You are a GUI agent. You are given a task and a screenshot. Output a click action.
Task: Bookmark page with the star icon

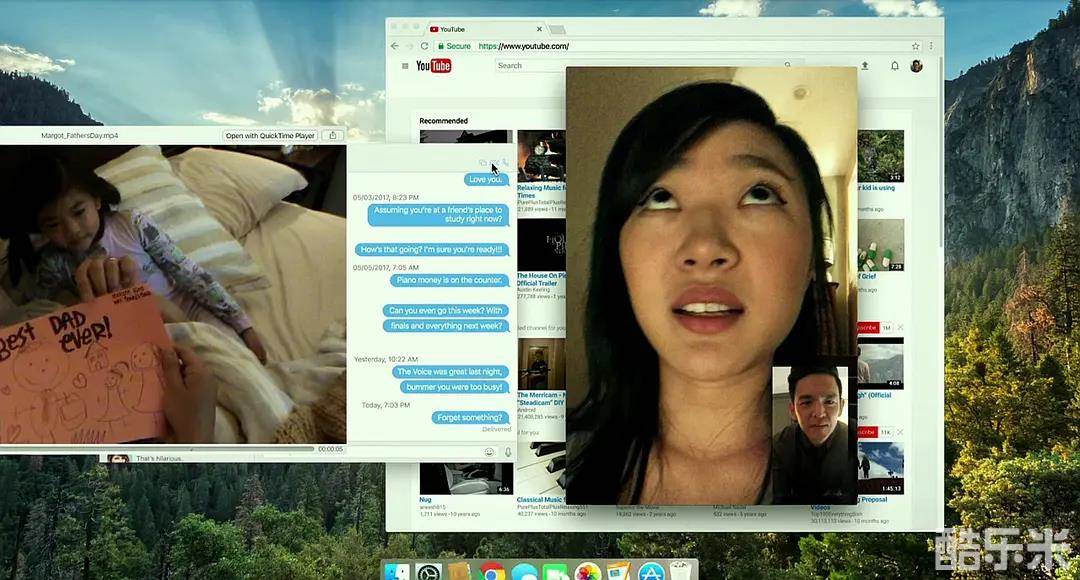pos(915,46)
